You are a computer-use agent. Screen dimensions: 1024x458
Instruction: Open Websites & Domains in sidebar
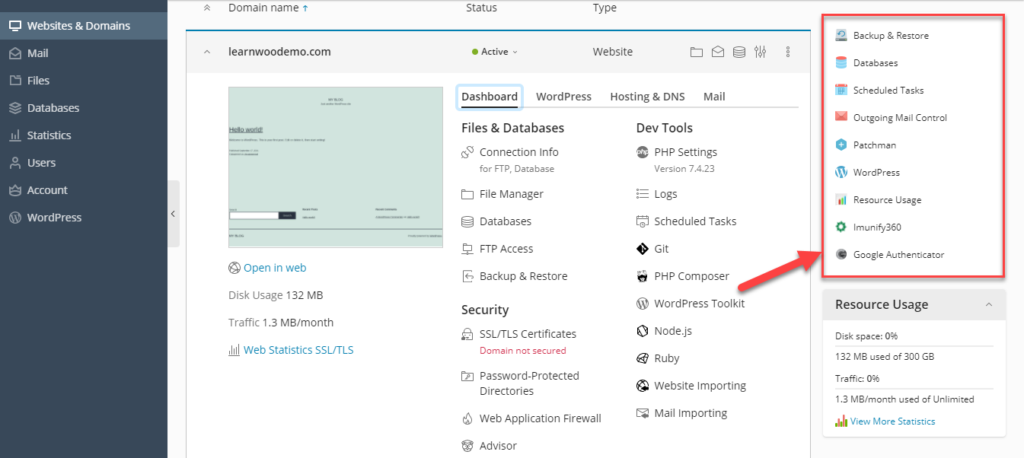(x=84, y=26)
